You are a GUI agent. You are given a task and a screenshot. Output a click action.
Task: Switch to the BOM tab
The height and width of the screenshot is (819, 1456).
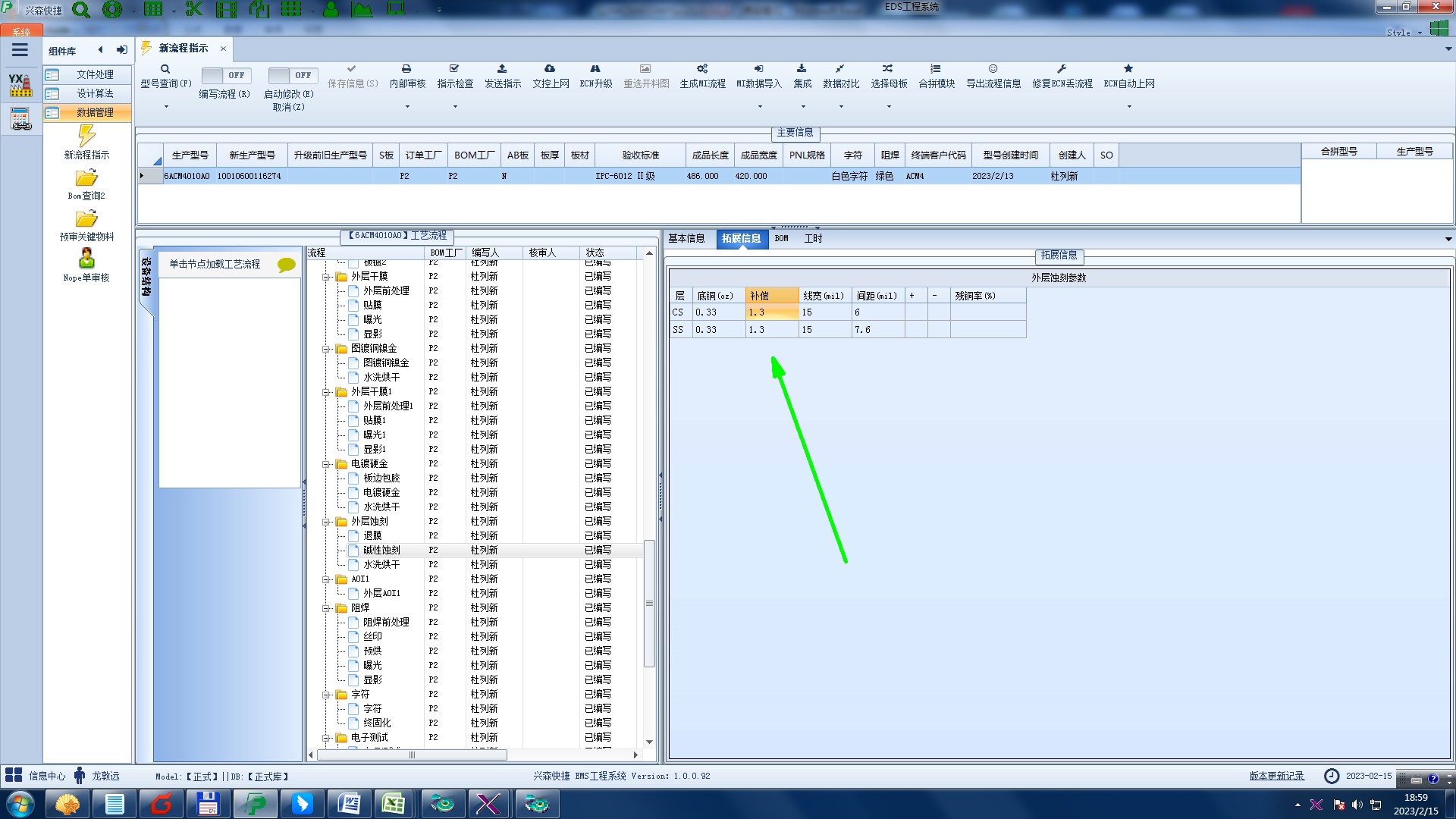pos(781,238)
